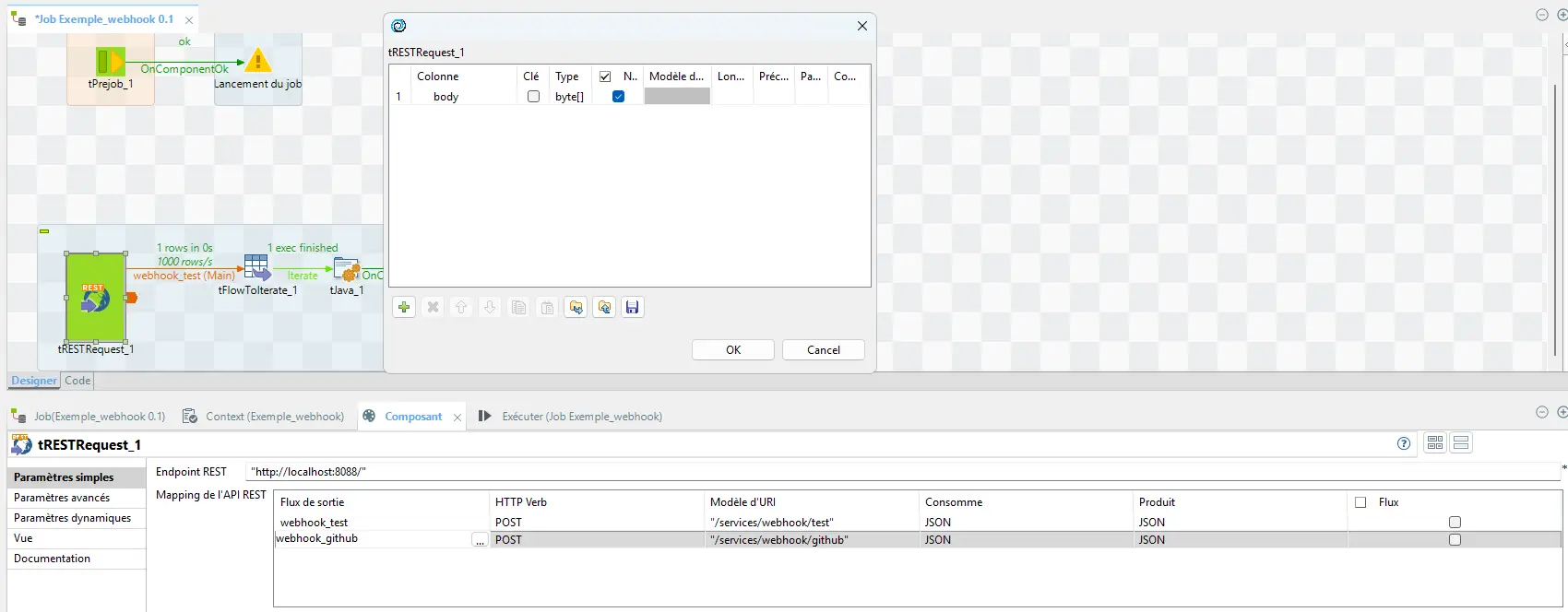The height and width of the screenshot is (612, 1568).
Task: Open the Documentation section
Action: click(x=77, y=559)
